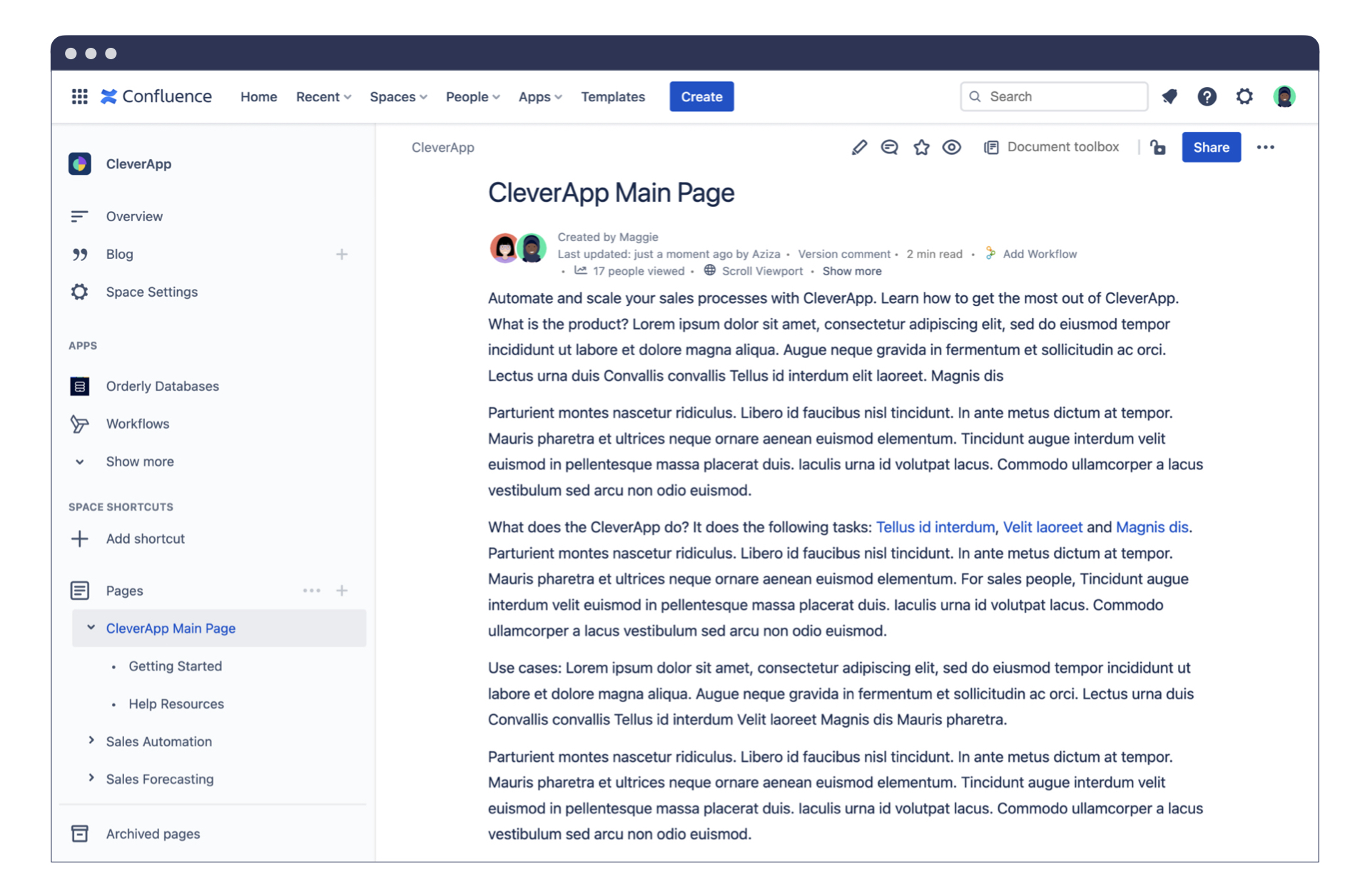The height and width of the screenshot is (896, 1370).
Task: Open the Tellus id interdum link
Action: 935,527
